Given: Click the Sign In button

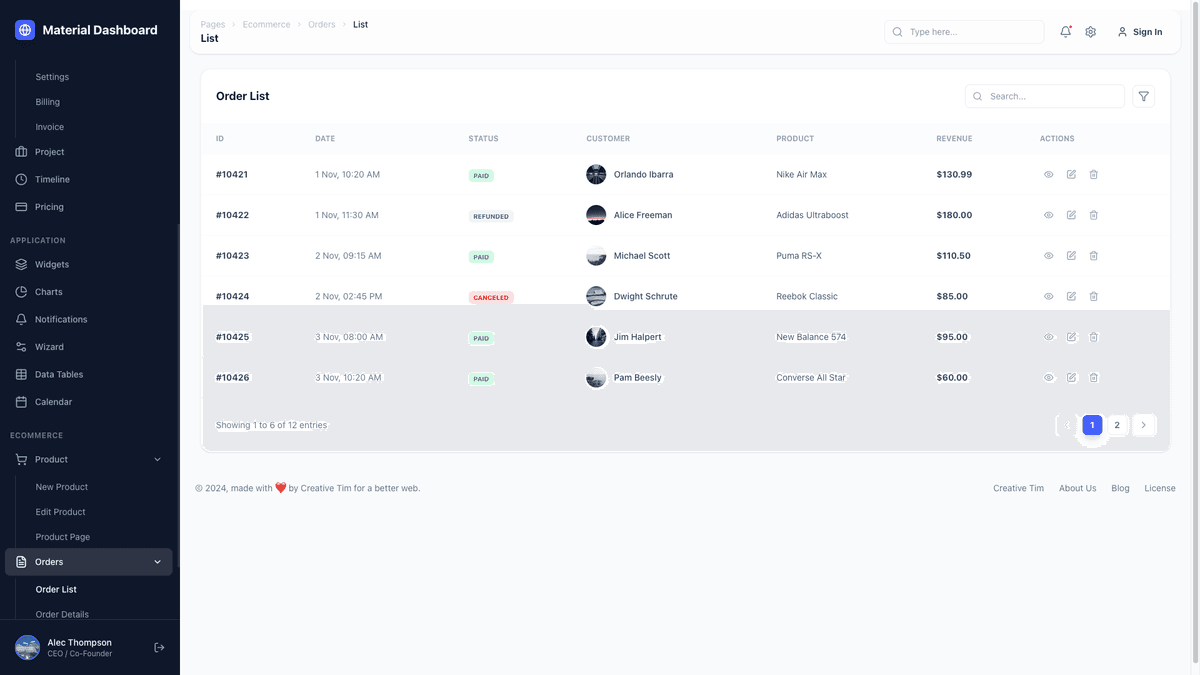Looking at the screenshot, I should click(1140, 31).
